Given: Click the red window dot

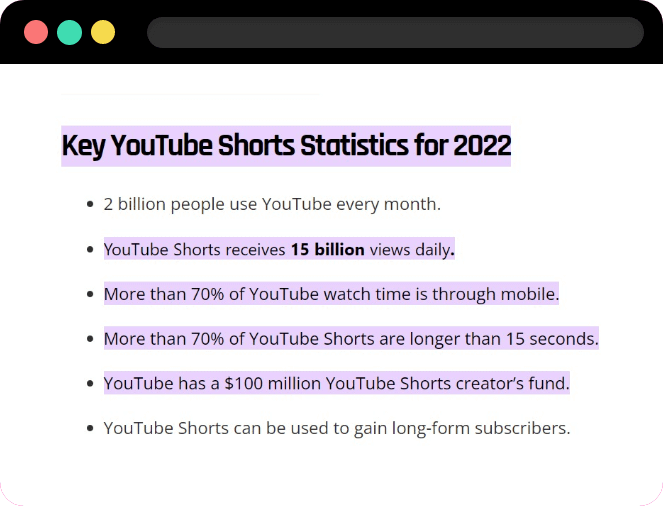Looking at the screenshot, I should 36,32.
